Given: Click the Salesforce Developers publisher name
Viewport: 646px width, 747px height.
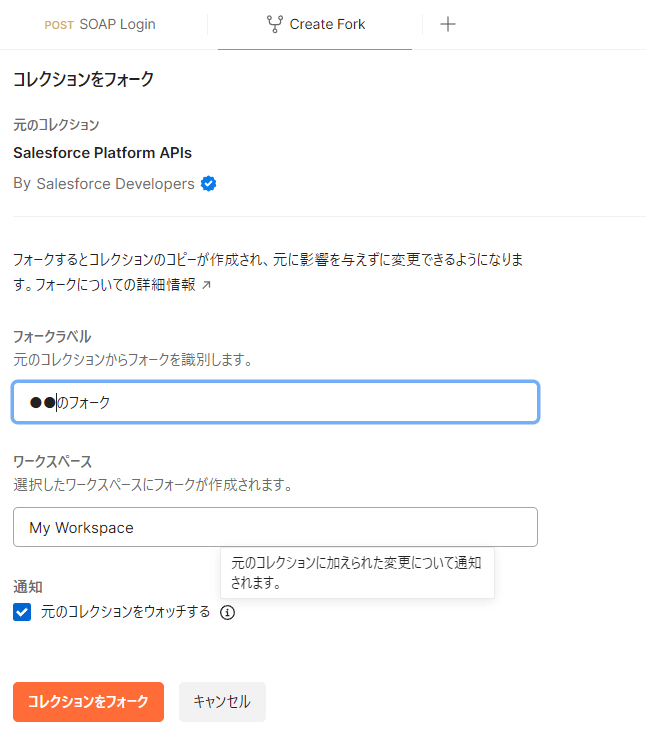Looking at the screenshot, I should [115, 184].
